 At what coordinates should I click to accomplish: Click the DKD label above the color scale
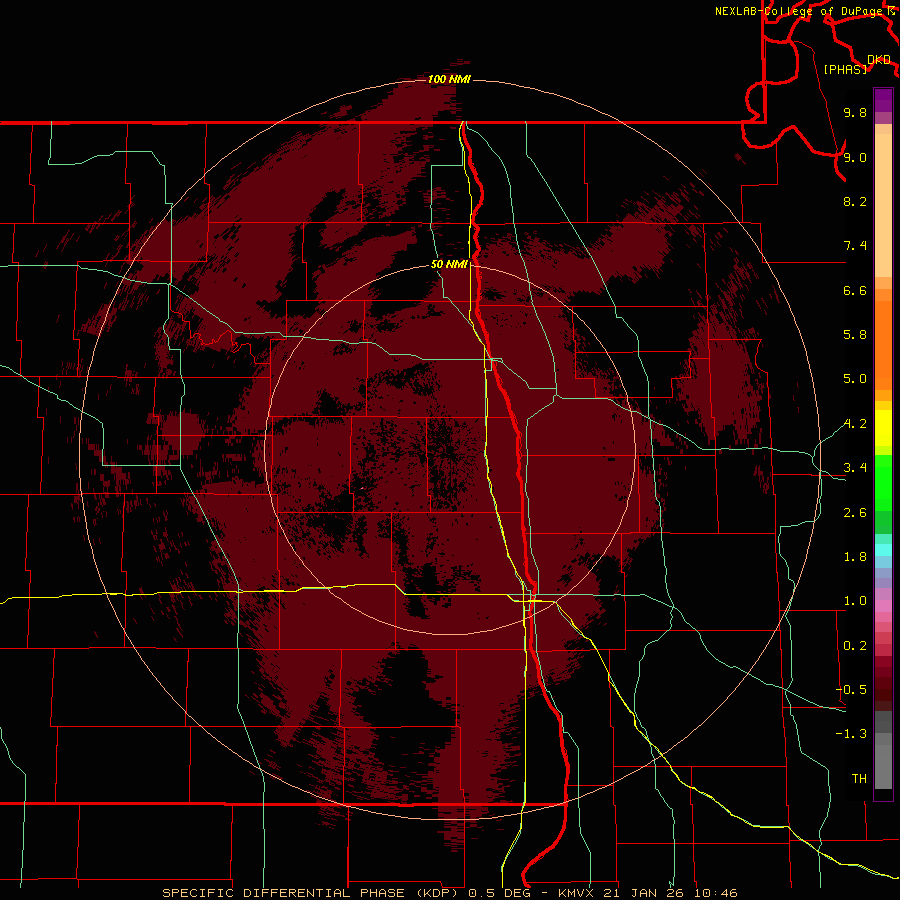tap(879, 60)
